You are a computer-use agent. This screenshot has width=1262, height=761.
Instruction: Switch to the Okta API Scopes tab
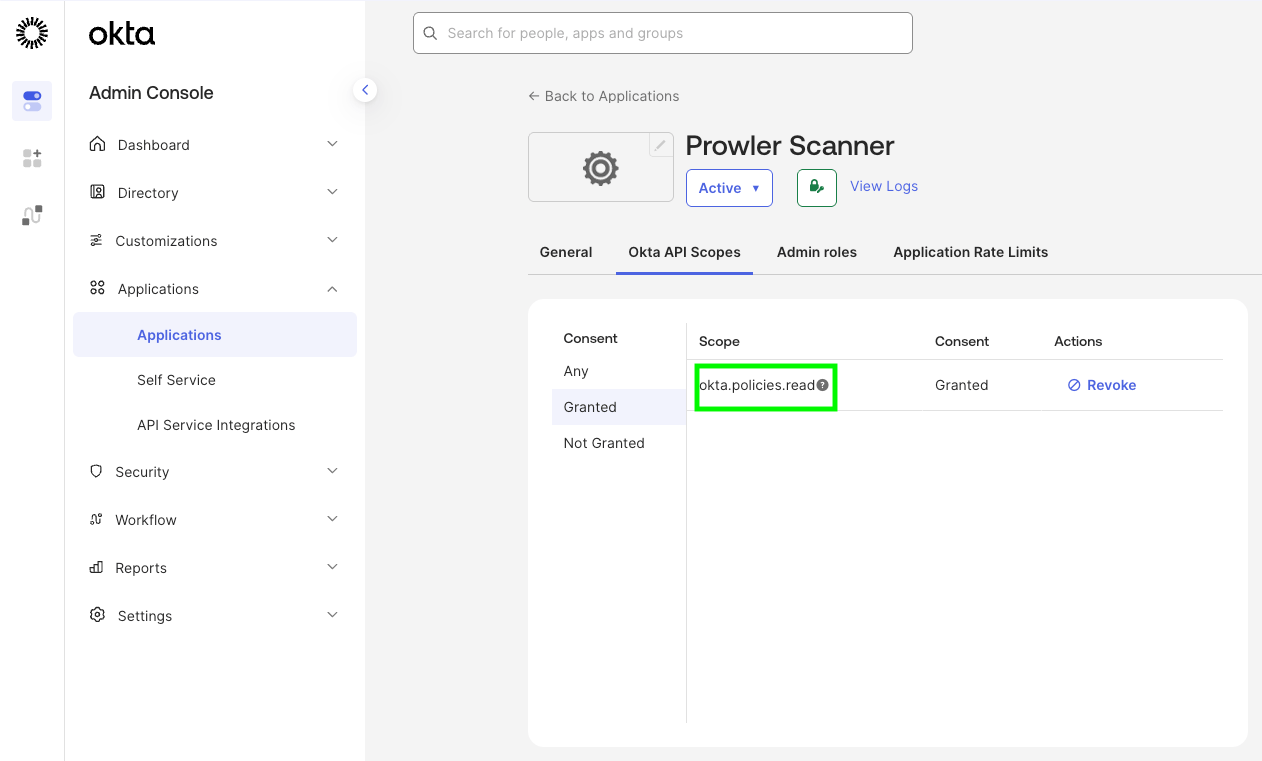[685, 252]
